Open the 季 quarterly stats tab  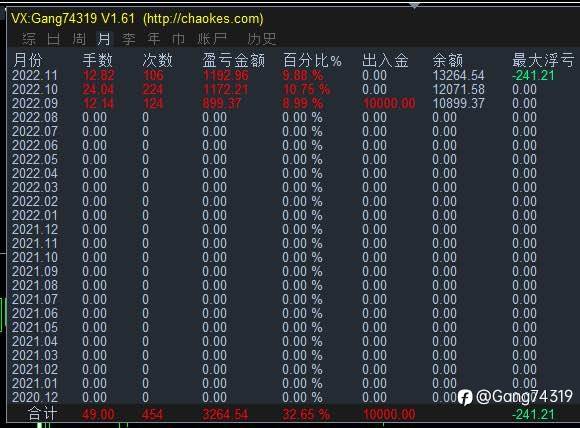click(x=129, y=39)
